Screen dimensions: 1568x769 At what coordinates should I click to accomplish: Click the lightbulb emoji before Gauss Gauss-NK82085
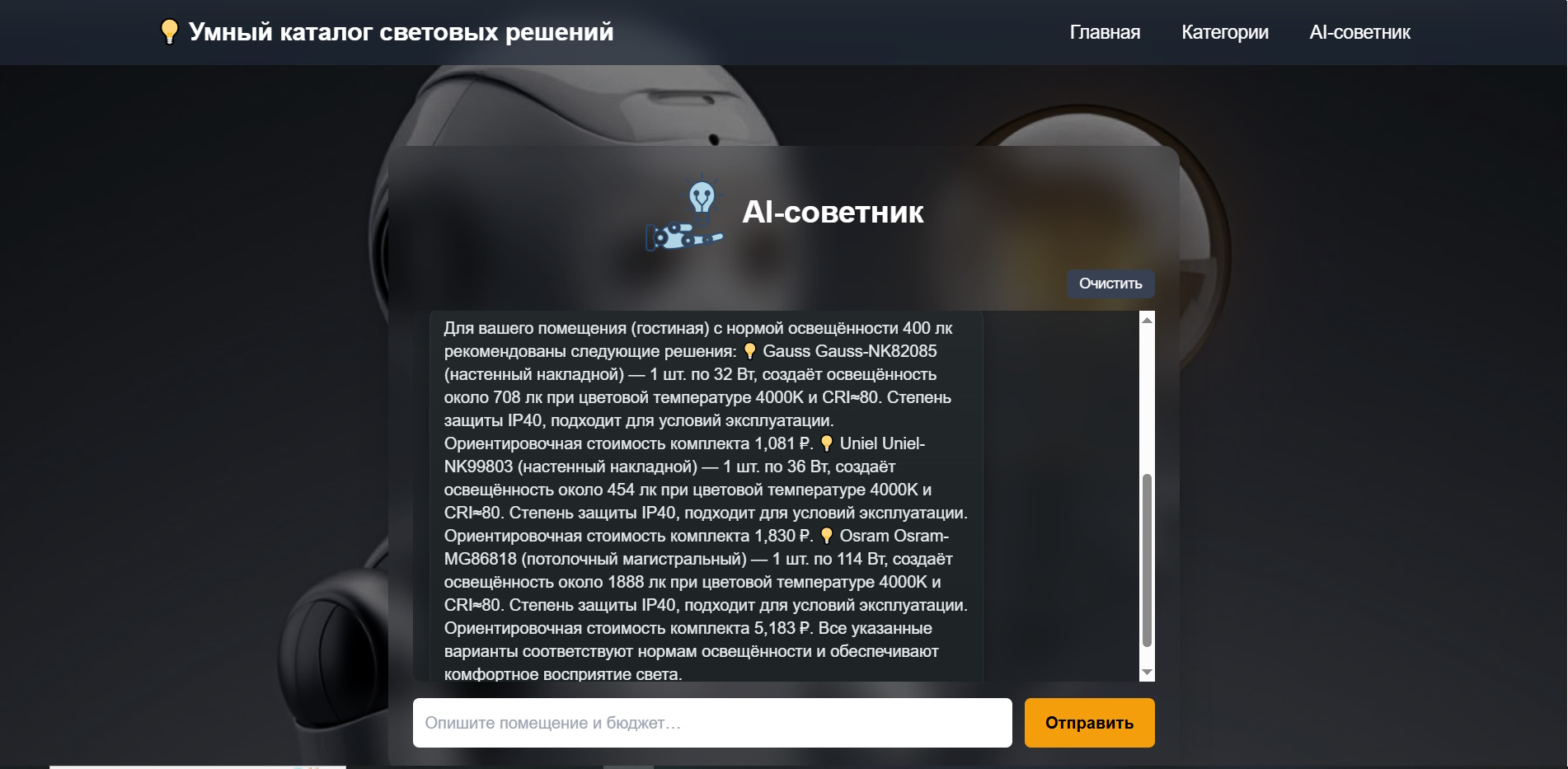click(x=749, y=351)
